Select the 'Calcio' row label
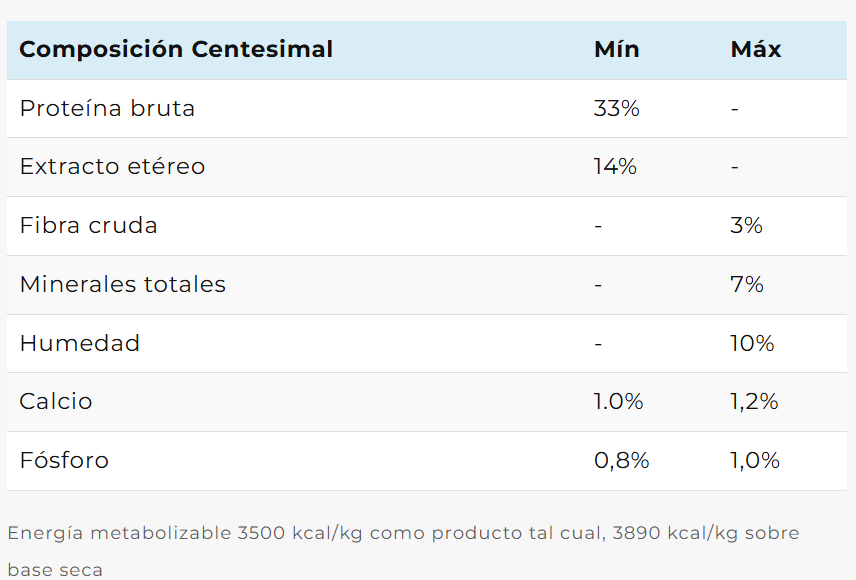Screen dimensions: 856x580 pyautogui.click(x=56, y=401)
